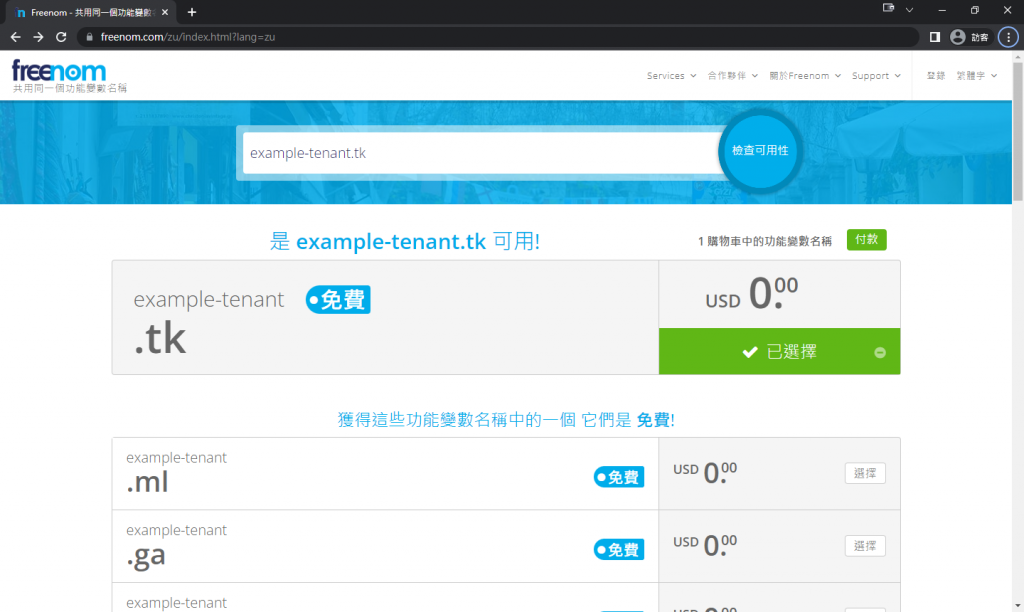
Task: Expand the 合作夥伴 menu
Action: [733, 76]
